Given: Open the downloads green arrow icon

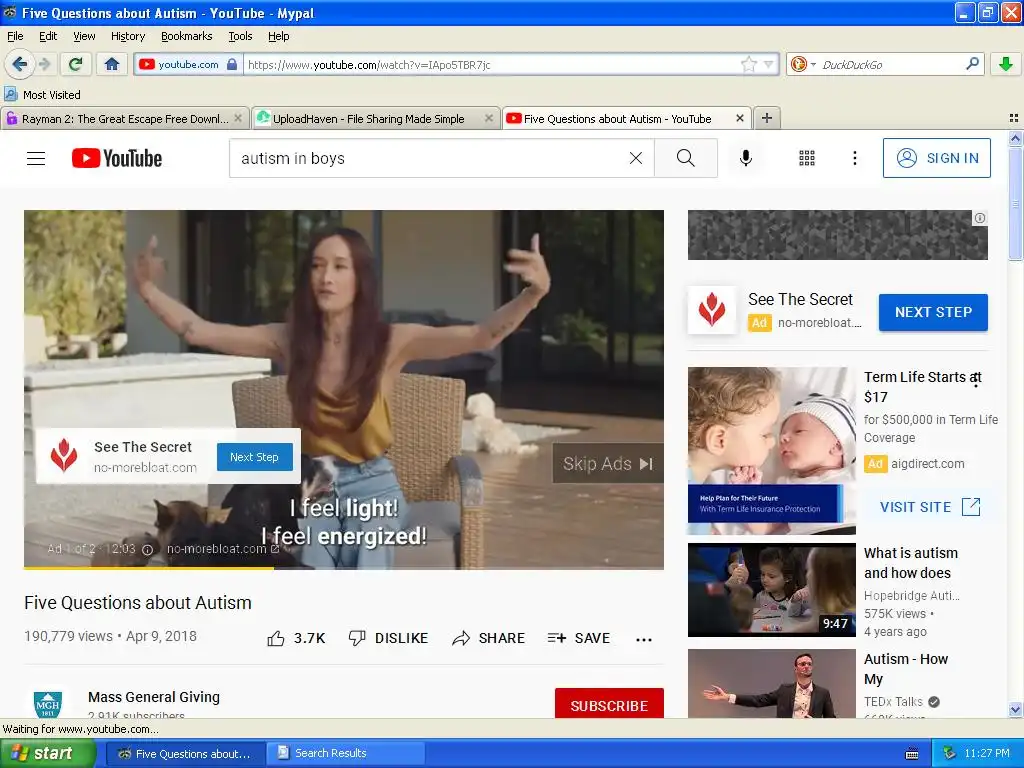Looking at the screenshot, I should tap(1006, 64).
